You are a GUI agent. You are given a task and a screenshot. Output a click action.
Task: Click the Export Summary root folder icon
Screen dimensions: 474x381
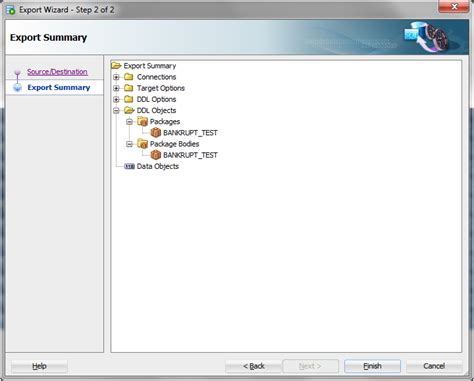click(x=116, y=66)
